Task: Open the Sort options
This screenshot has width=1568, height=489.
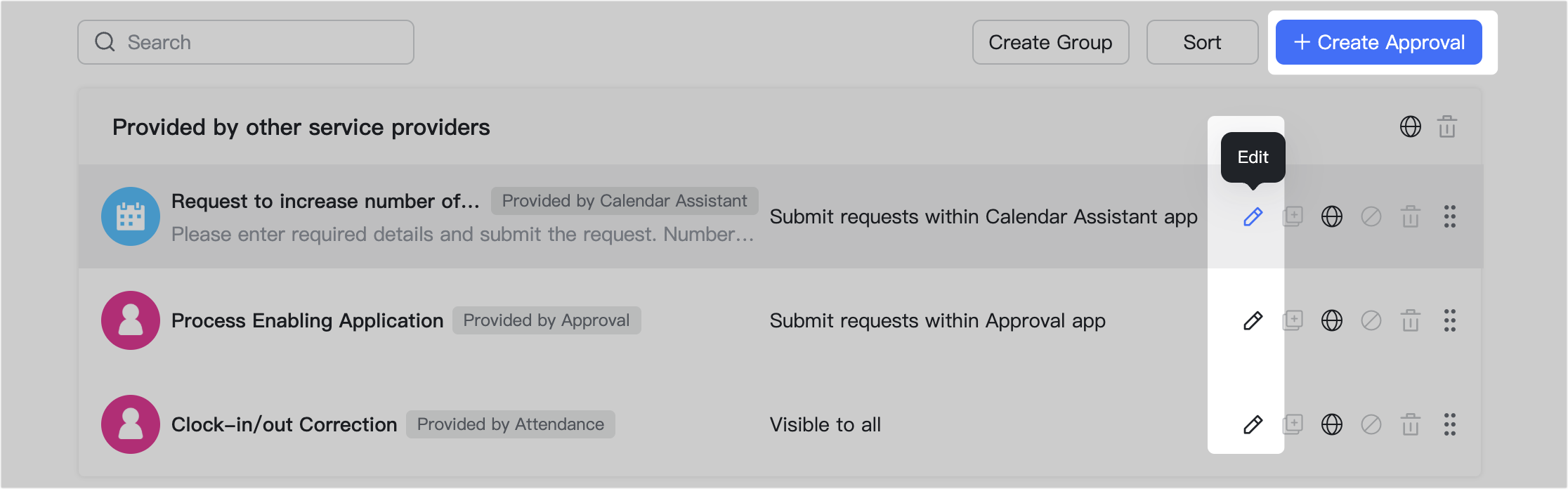Action: coord(1202,42)
